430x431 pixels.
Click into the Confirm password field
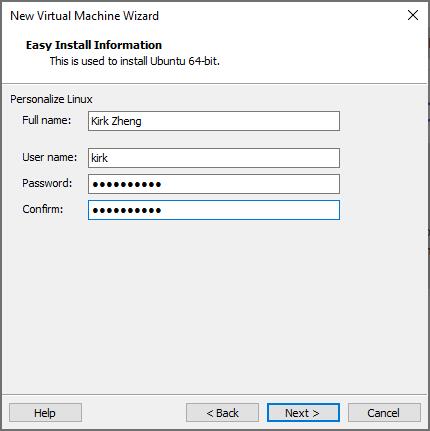214,210
